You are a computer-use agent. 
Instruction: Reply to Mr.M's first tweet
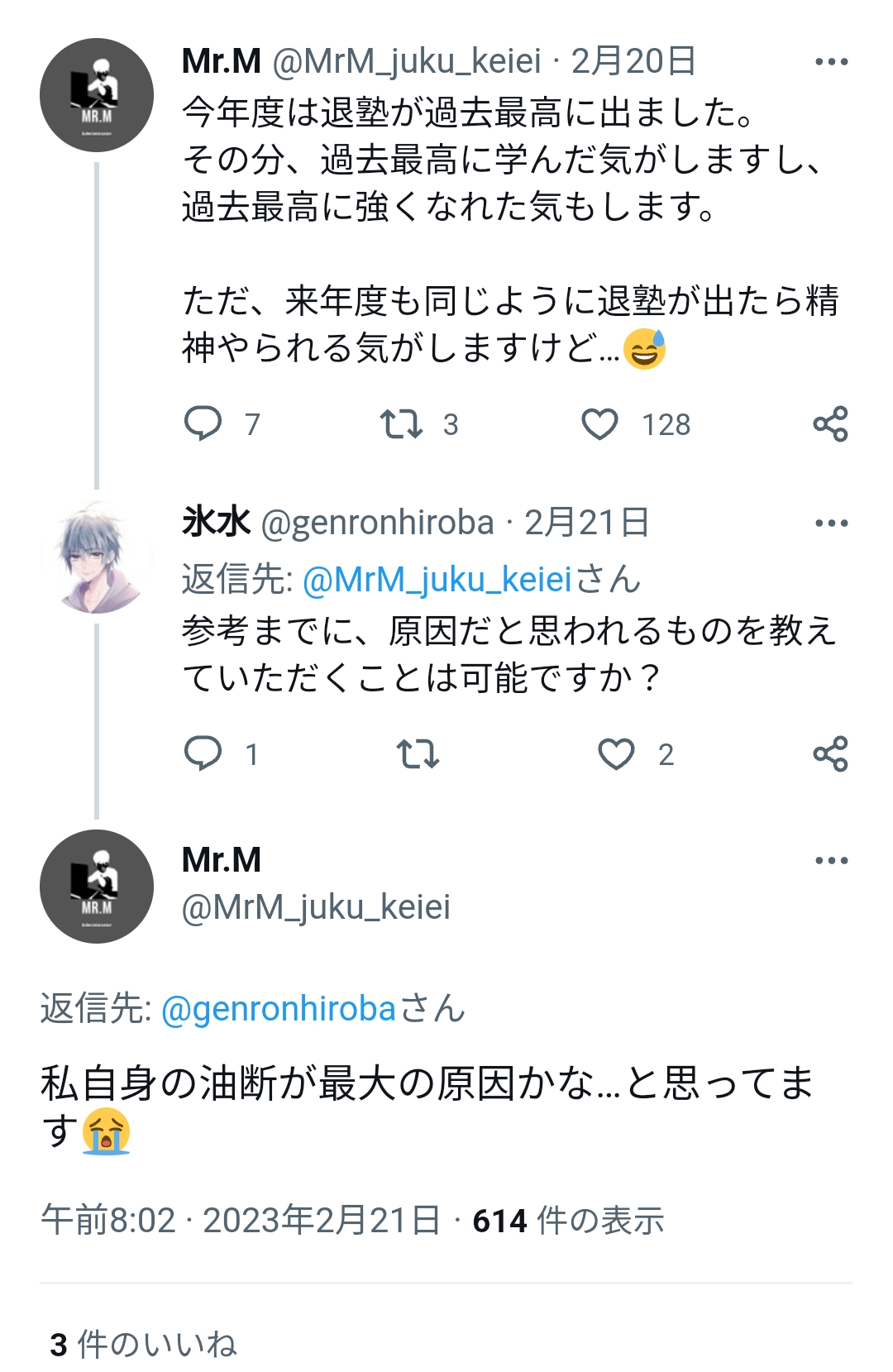(x=203, y=423)
